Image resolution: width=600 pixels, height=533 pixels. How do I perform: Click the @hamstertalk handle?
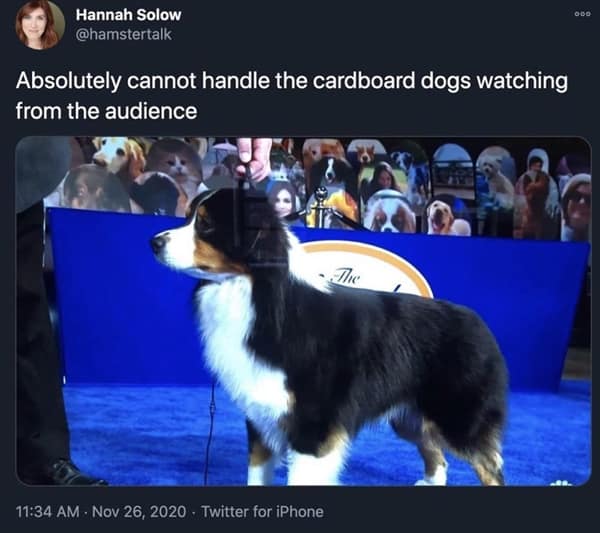(123, 35)
